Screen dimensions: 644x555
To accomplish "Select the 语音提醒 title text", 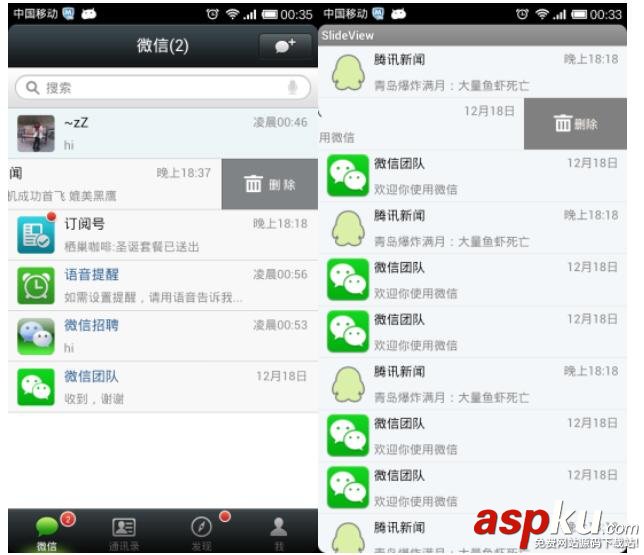I will click(x=91, y=274).
